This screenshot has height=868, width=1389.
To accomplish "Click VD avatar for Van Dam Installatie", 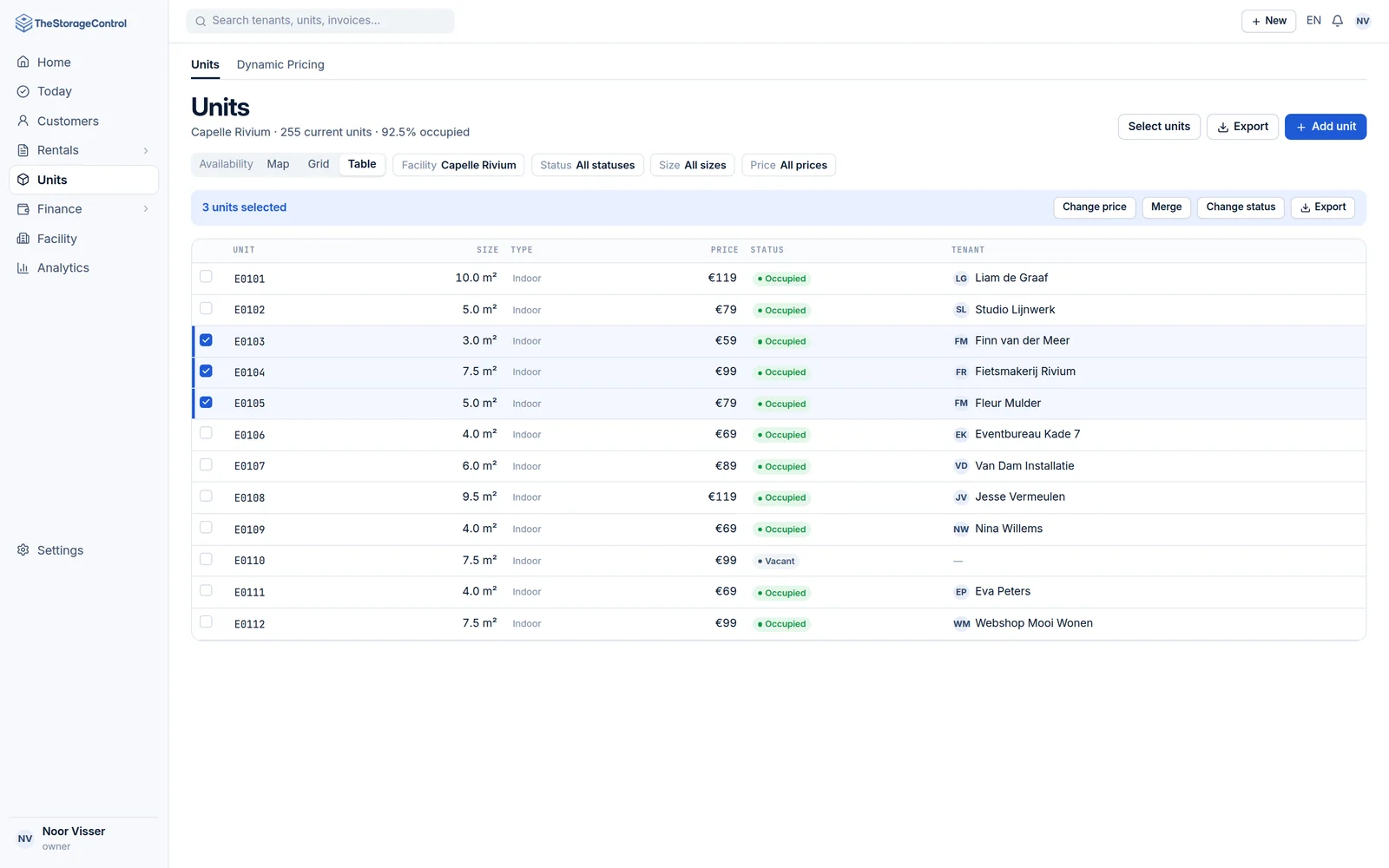I will [961, 466].
